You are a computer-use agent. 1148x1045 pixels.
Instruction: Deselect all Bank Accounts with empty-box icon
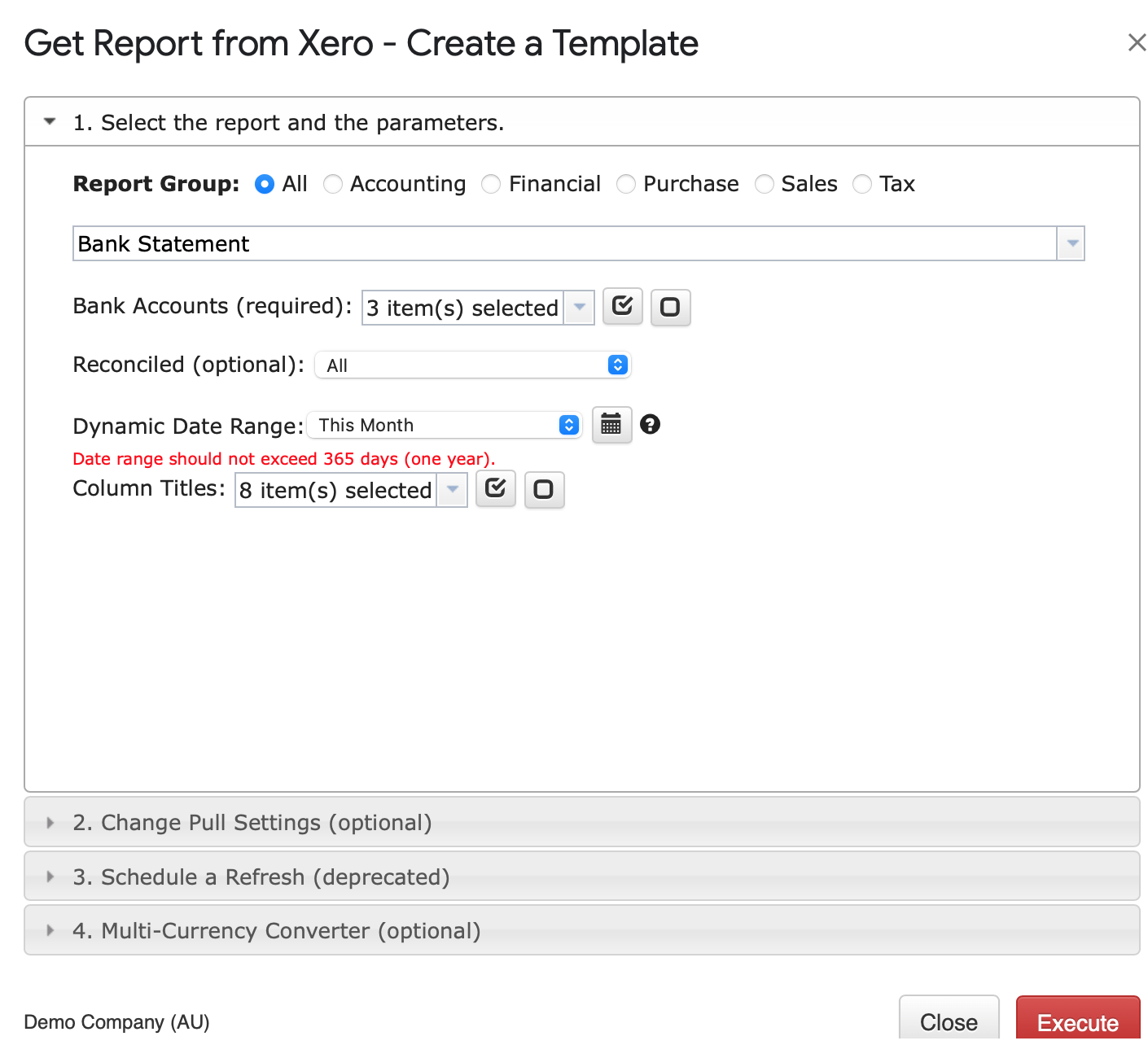point(671,307)
